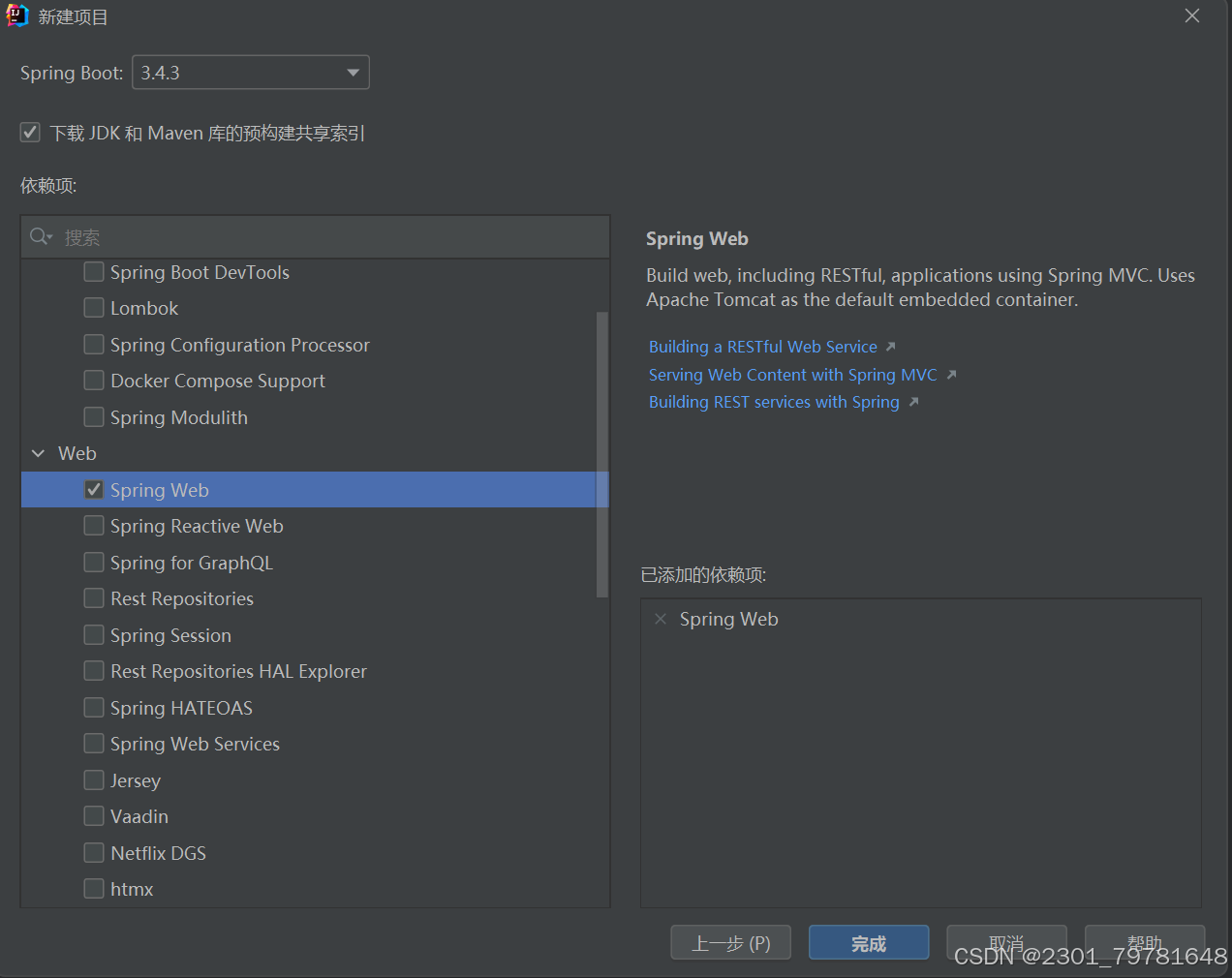Viewport: 1232px width, 978px height.
Task: Click the Spring Reactive Web label text
Action: pos(197,526)
